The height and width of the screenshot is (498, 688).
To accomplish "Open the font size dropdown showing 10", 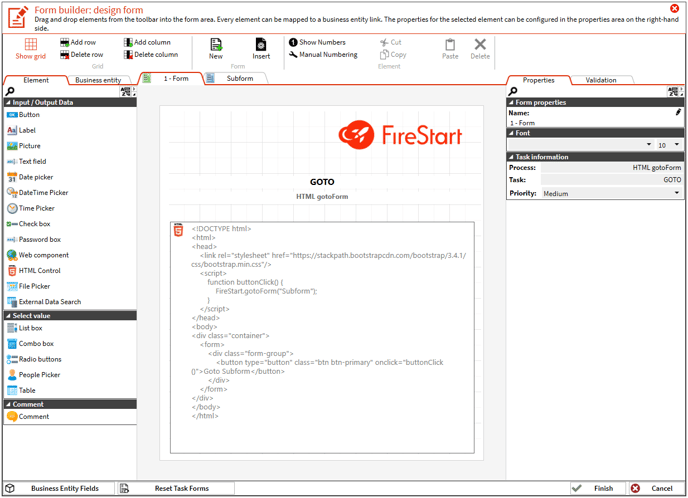I will (x=669, y=145).
